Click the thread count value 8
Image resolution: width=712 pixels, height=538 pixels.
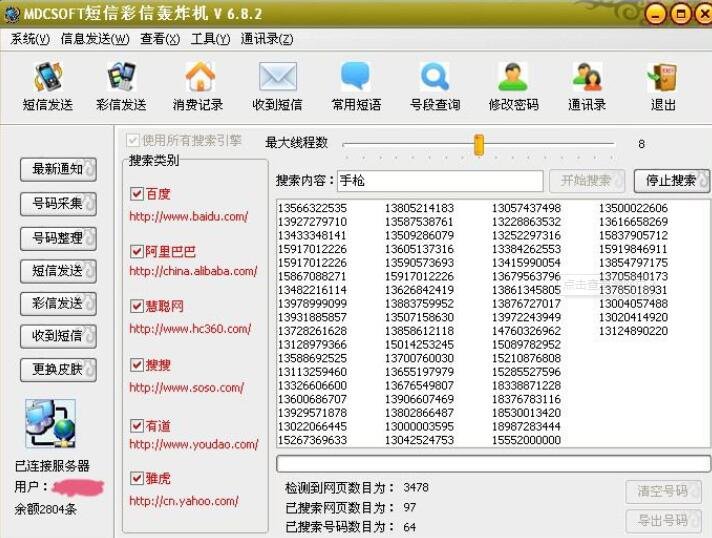click(x=641, y=144)
